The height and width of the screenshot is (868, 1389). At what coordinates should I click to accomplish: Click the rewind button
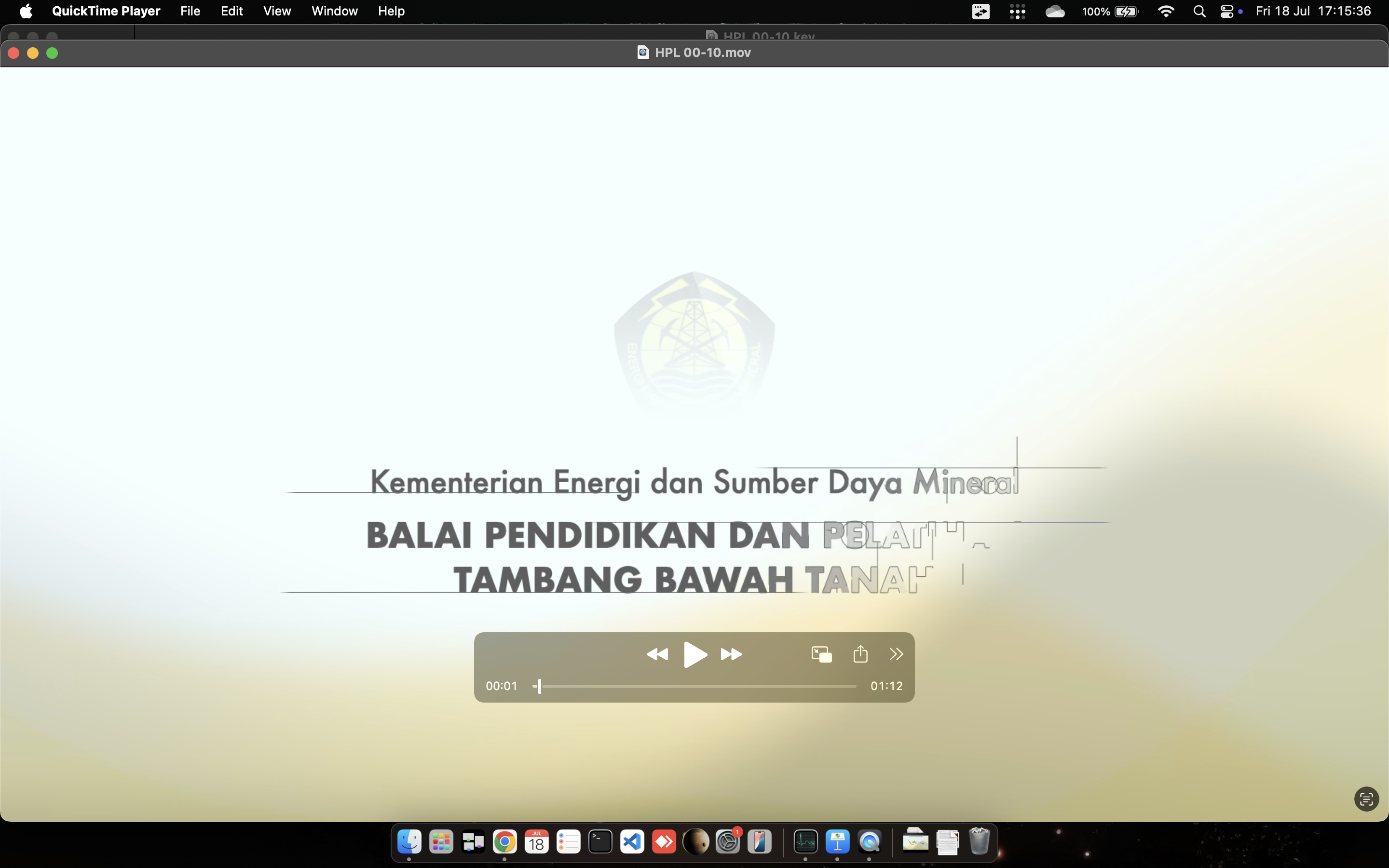tap(657, 654)
